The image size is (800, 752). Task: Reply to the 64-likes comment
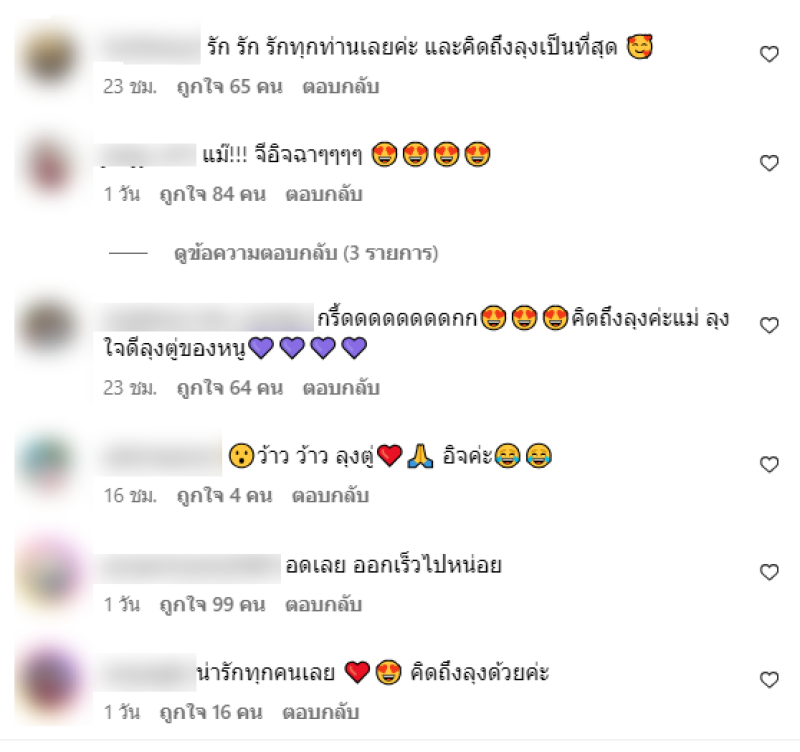(341, 388)
